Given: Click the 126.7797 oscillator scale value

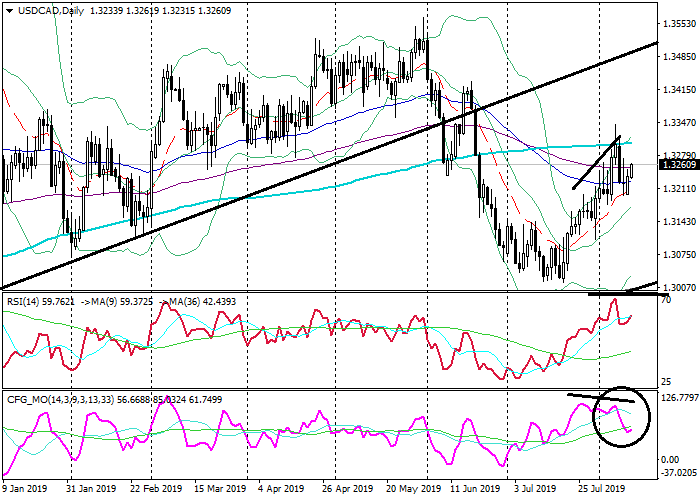Looking at the screenshot, I should click(x=679, y=397).
